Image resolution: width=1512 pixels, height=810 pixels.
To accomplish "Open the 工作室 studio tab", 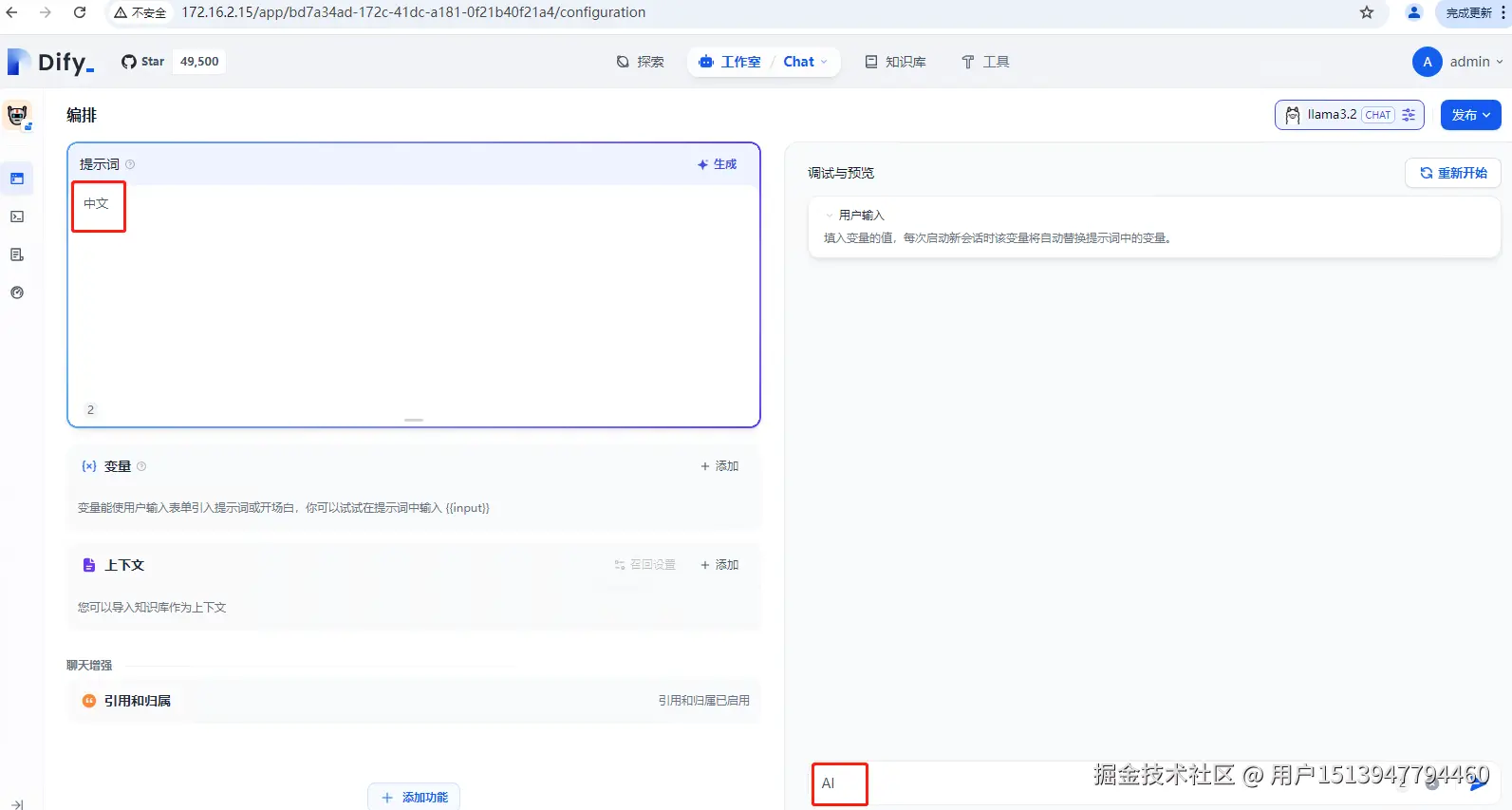I will click(730, 62).
